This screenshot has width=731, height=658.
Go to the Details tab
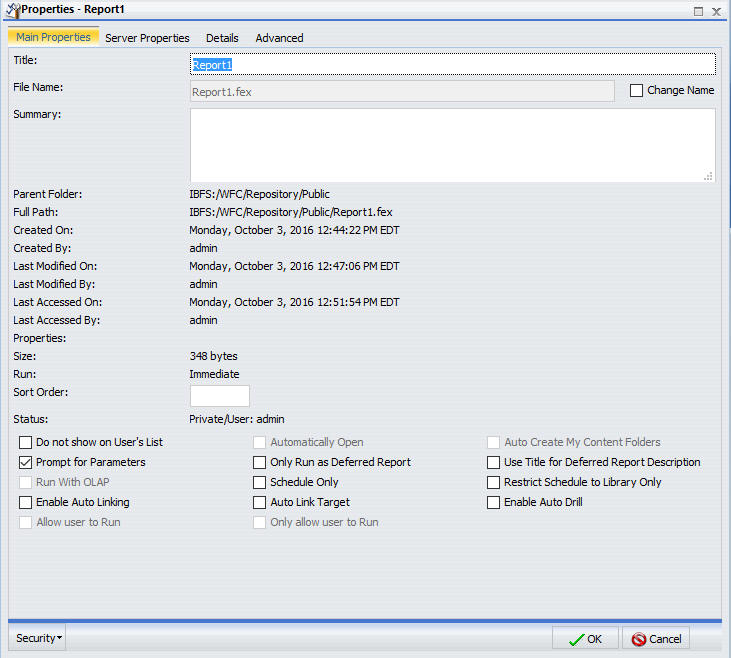(222, 38)
